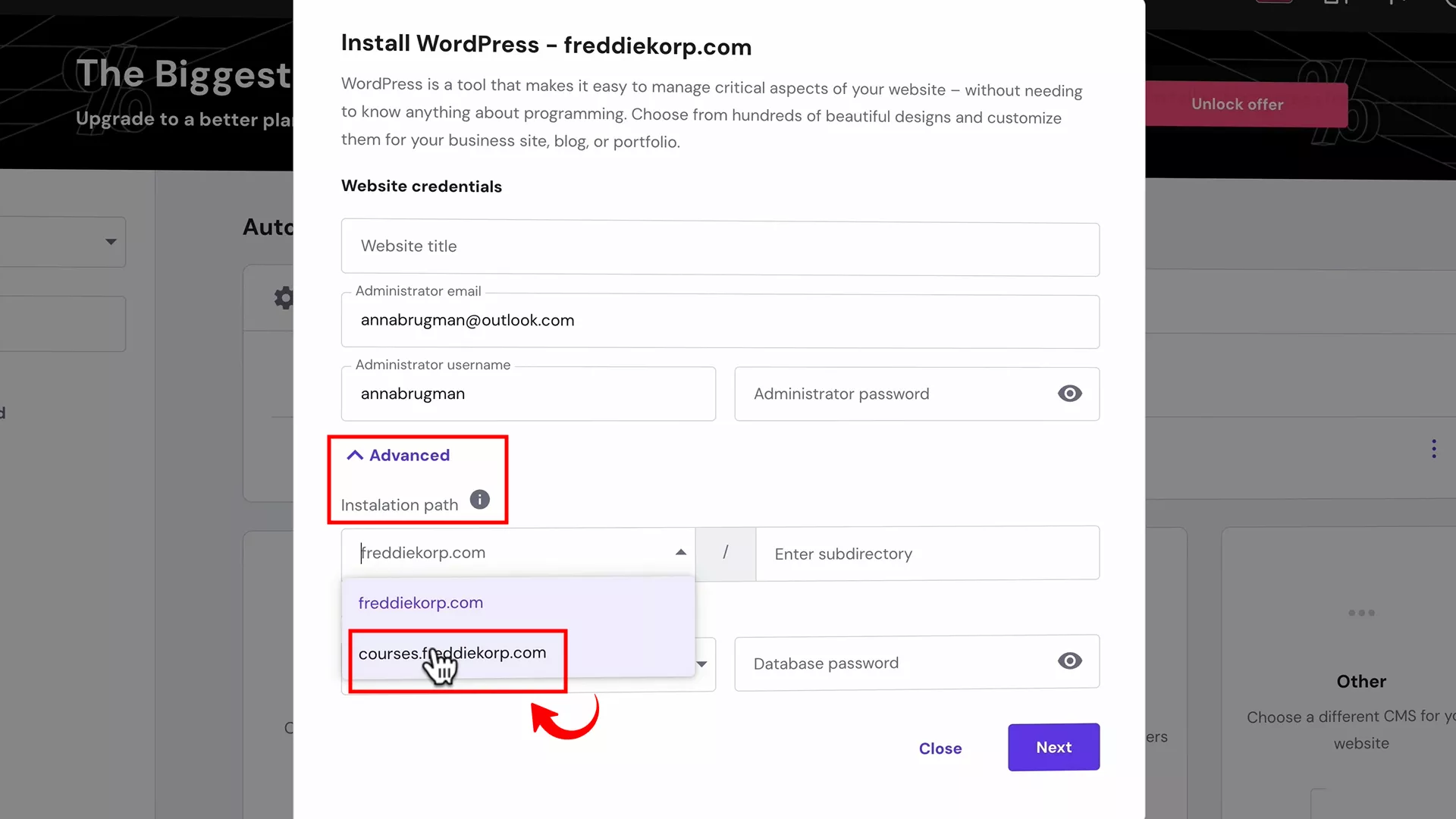Open the database name dropdown arrow
The width and height of the screenshot is (1456, 819).
701,664
